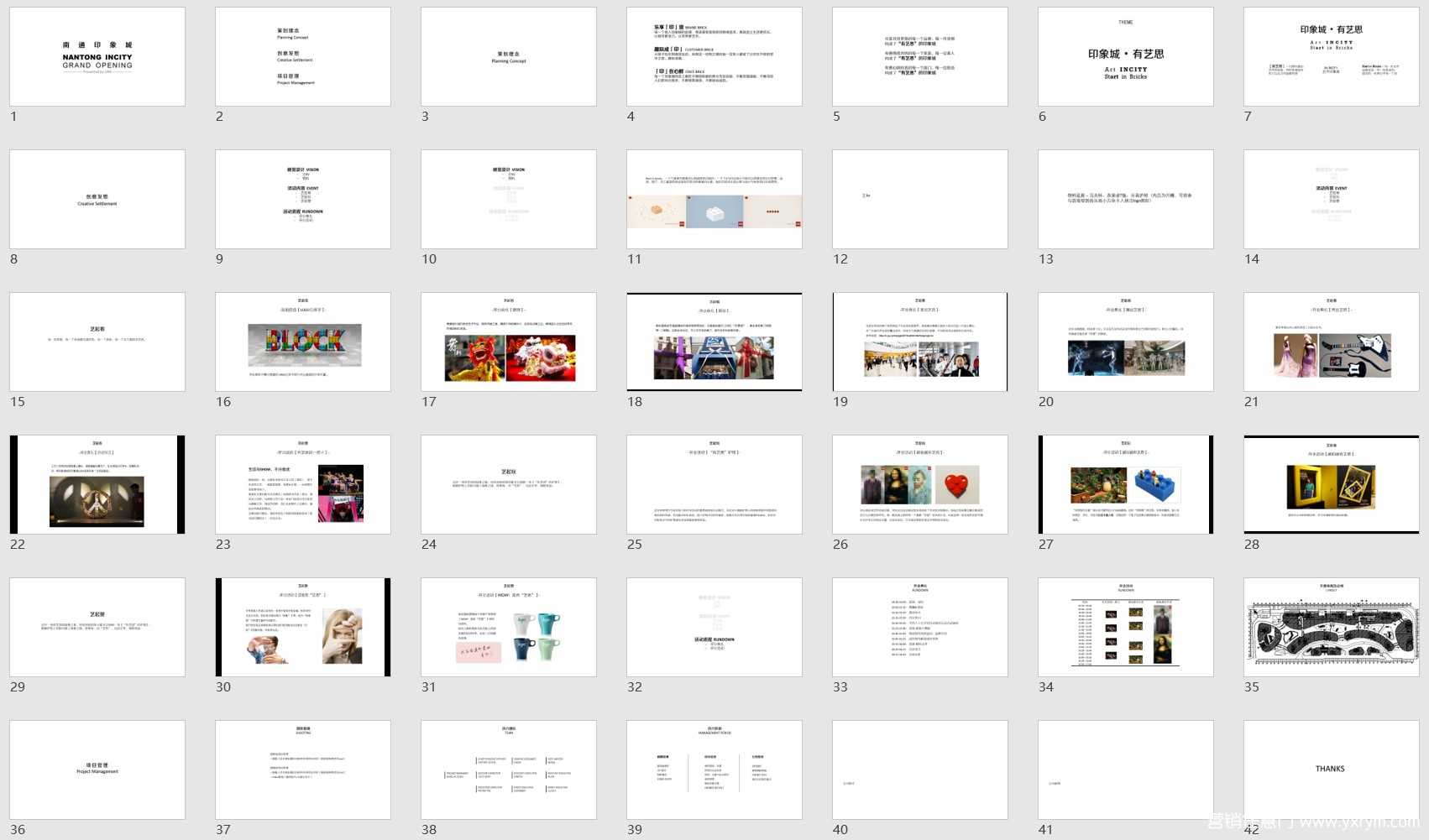Select slide 35 with the floor plan

coord(1332,628)
